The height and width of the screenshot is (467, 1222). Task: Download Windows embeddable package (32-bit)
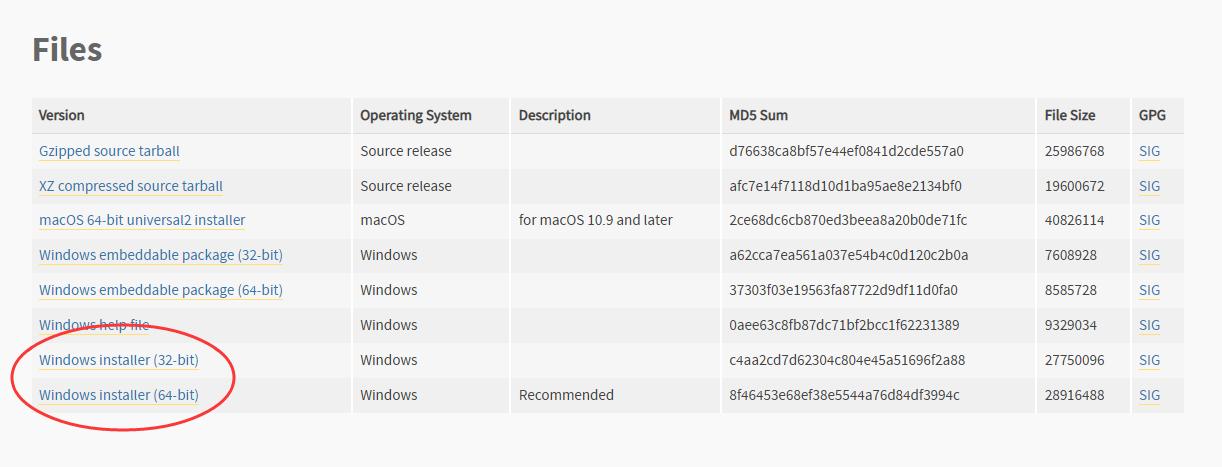pos(160,255)
